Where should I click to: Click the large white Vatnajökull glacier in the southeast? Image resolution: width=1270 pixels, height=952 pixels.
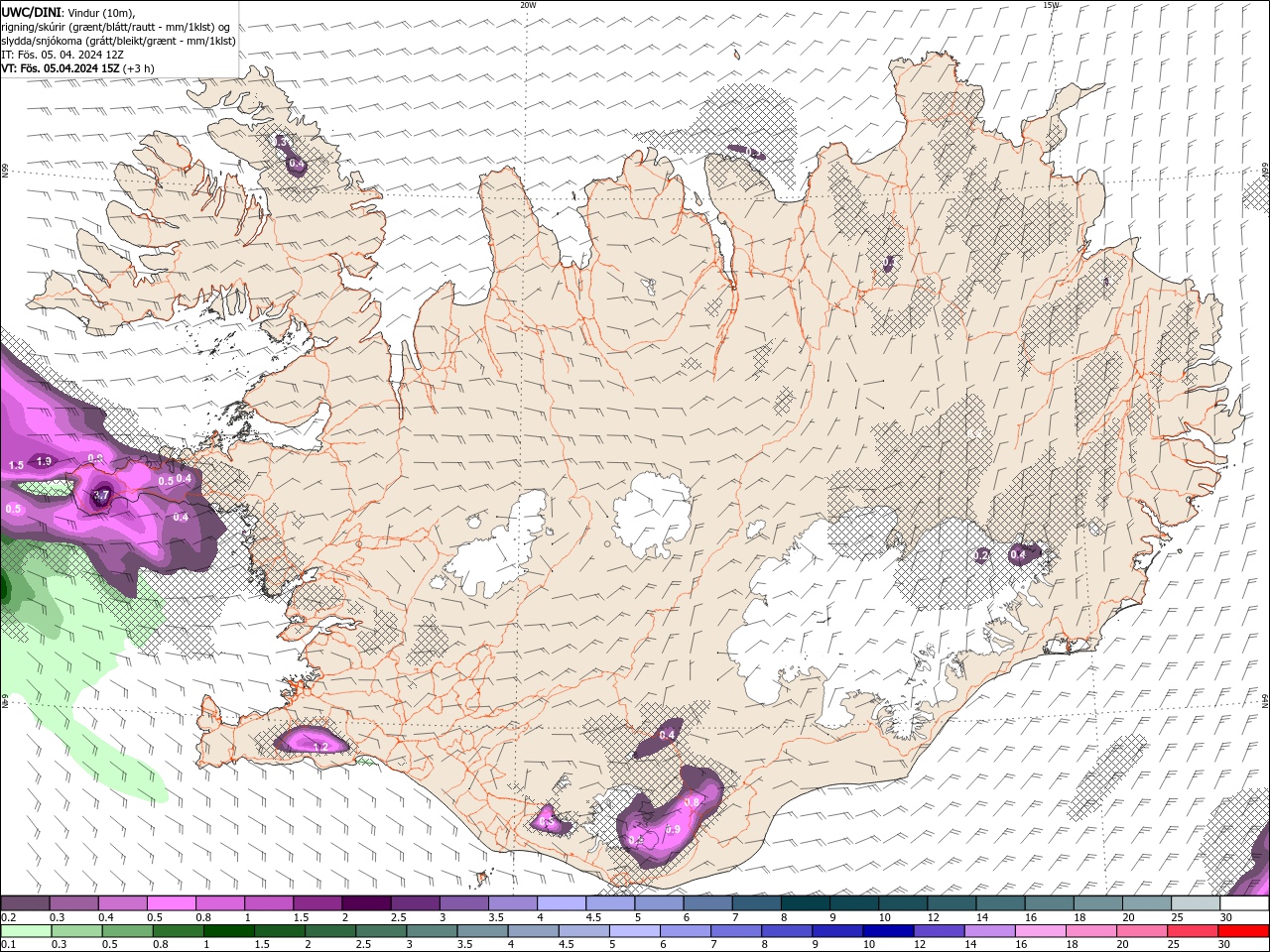843,620
